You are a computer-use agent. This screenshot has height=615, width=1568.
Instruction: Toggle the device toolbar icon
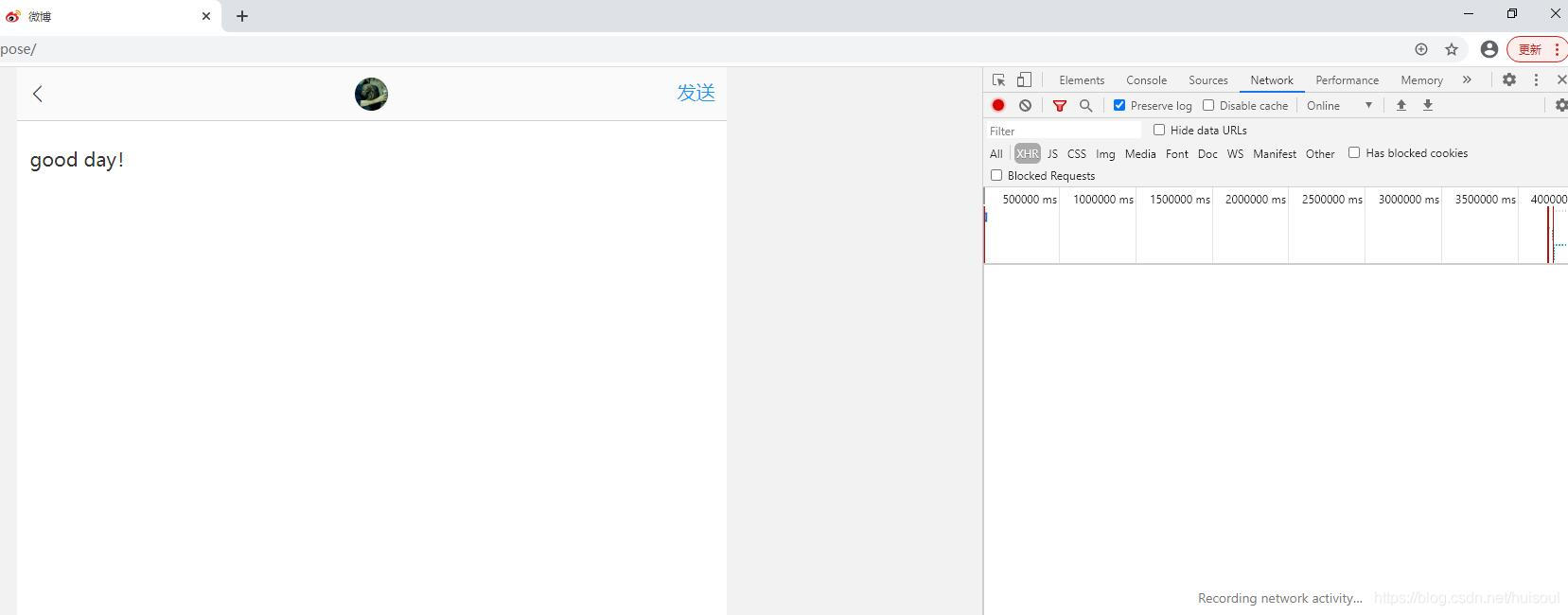click(x=1024, y=80)
